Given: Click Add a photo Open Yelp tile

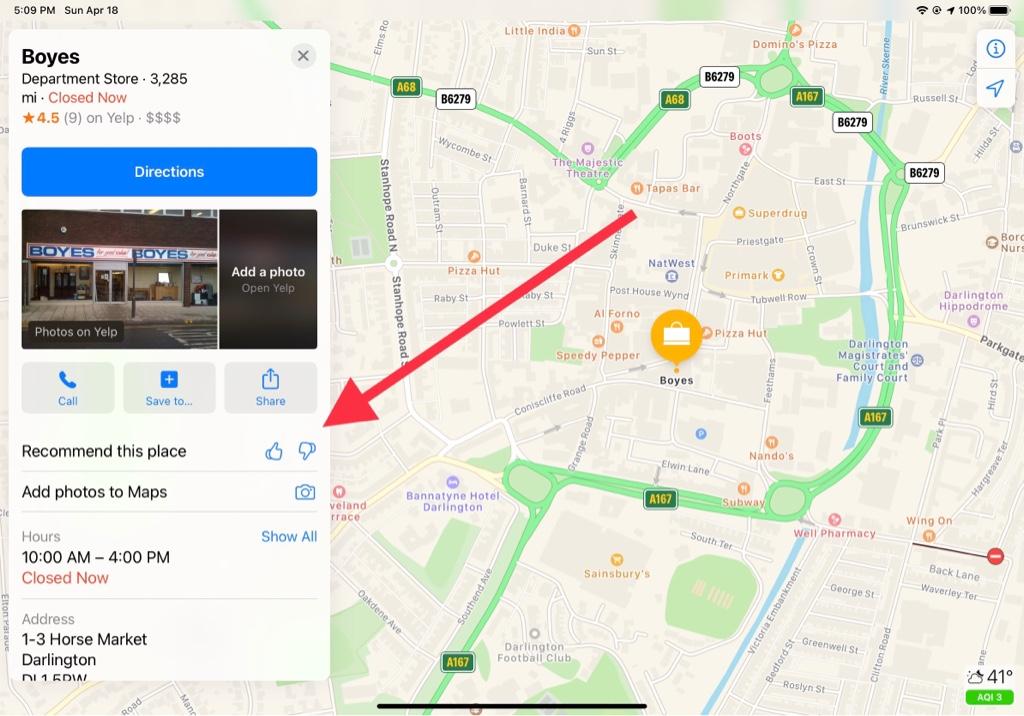Looking at the screenshot, I should coord(268,279).
